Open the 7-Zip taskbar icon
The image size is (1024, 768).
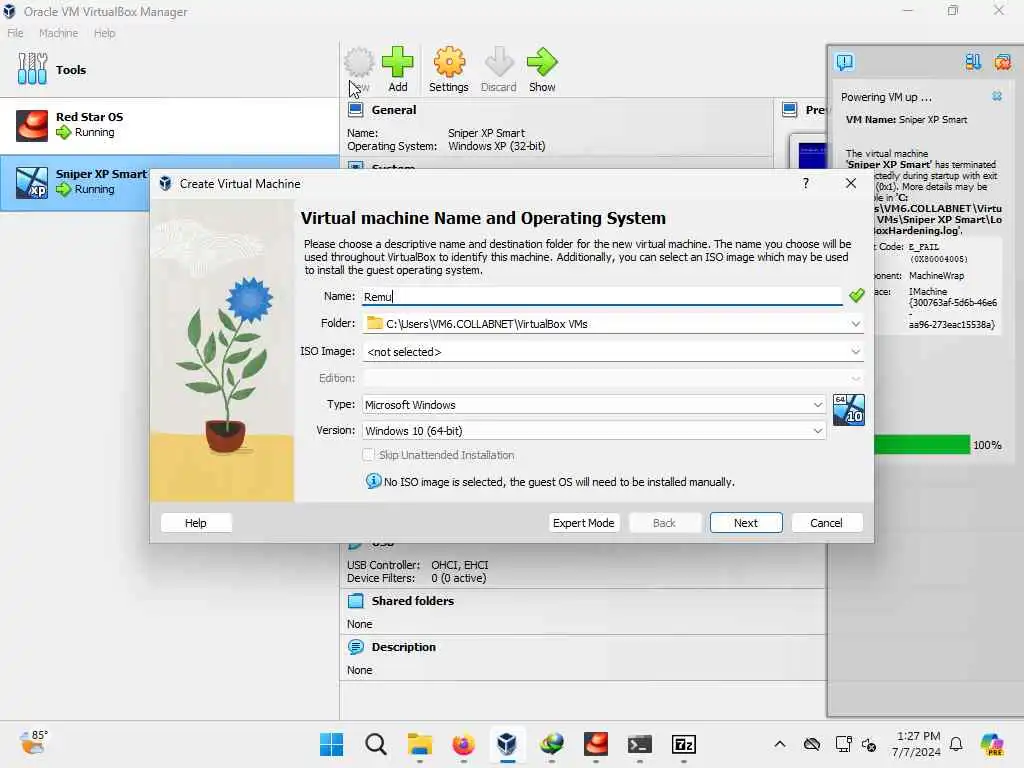click(x=684, y=744)
